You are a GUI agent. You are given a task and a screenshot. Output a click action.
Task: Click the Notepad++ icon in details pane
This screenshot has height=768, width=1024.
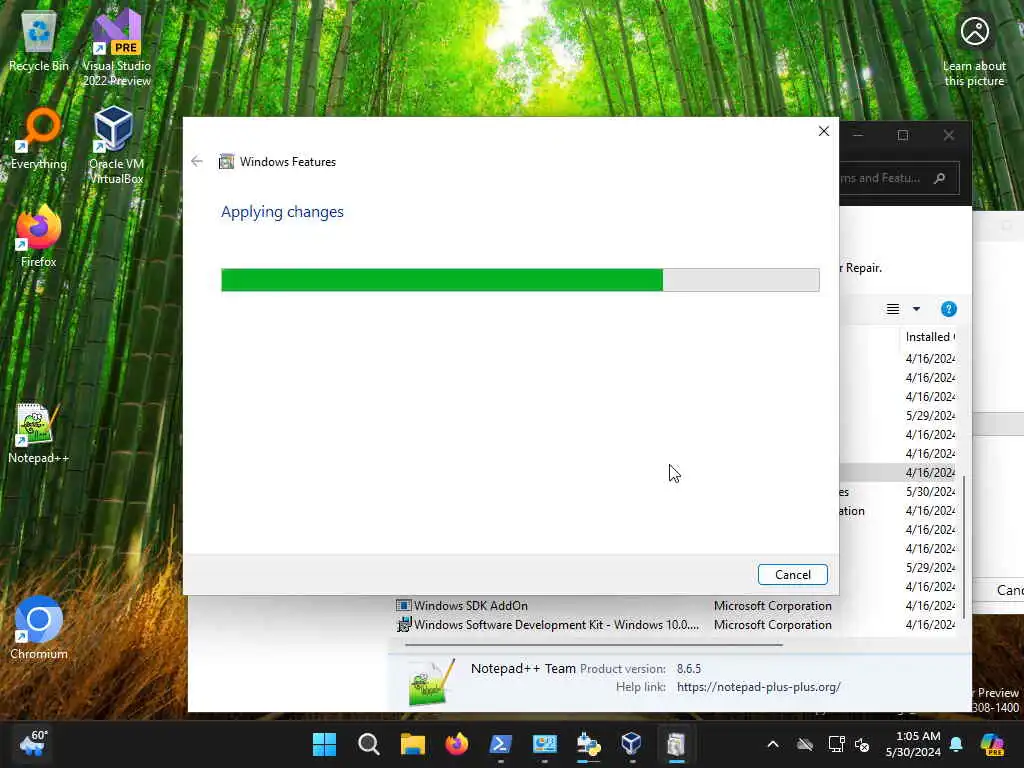pyautogui.click(x=431, y=682)
